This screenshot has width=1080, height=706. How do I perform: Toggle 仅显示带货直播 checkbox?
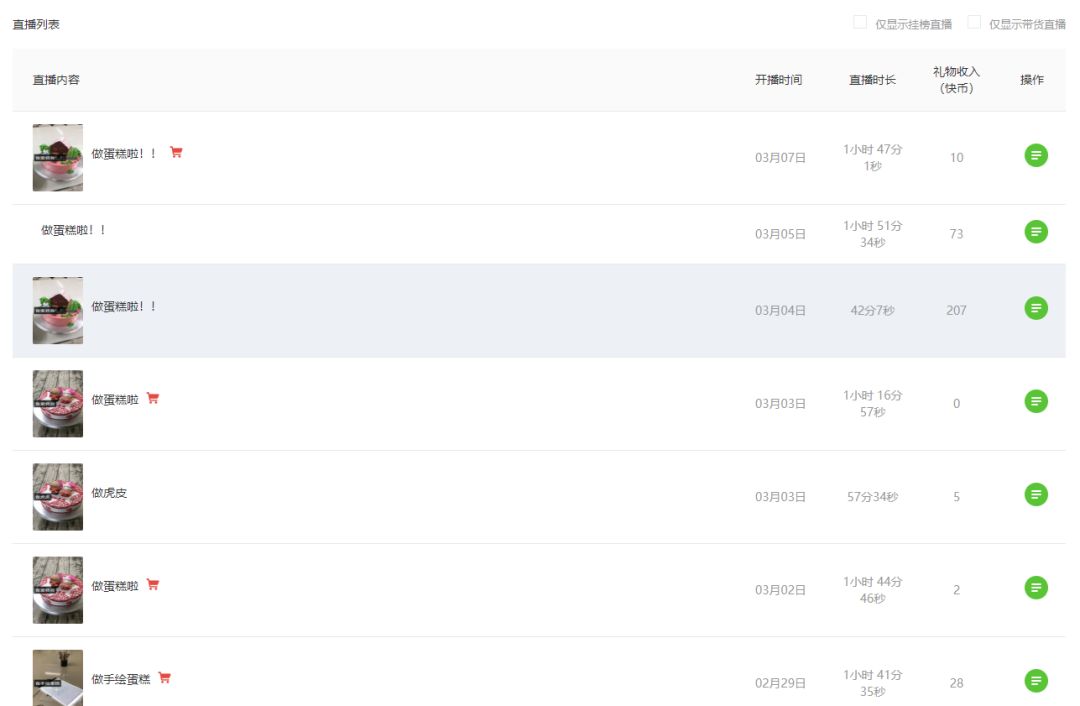point(974,22)
